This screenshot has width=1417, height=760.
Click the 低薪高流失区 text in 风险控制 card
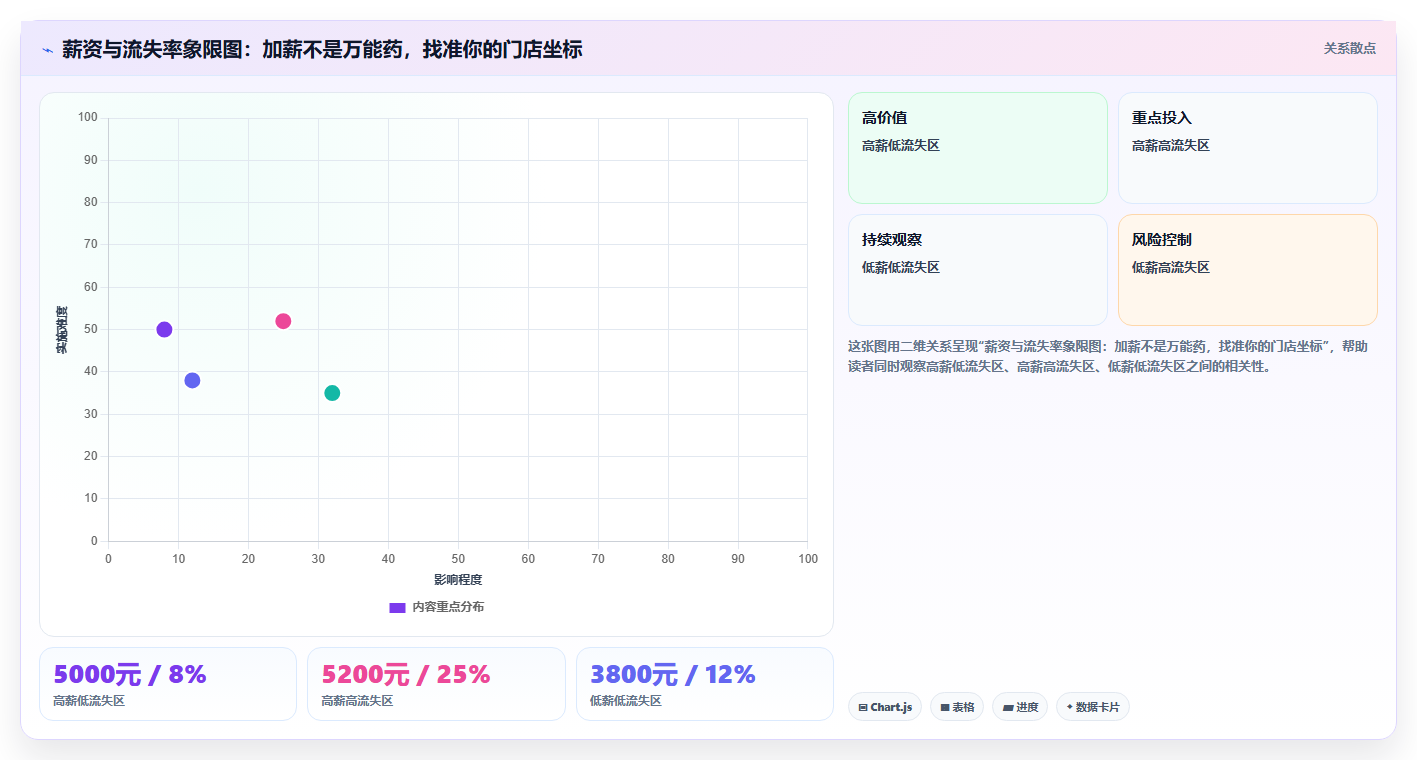click(1171, 267)
